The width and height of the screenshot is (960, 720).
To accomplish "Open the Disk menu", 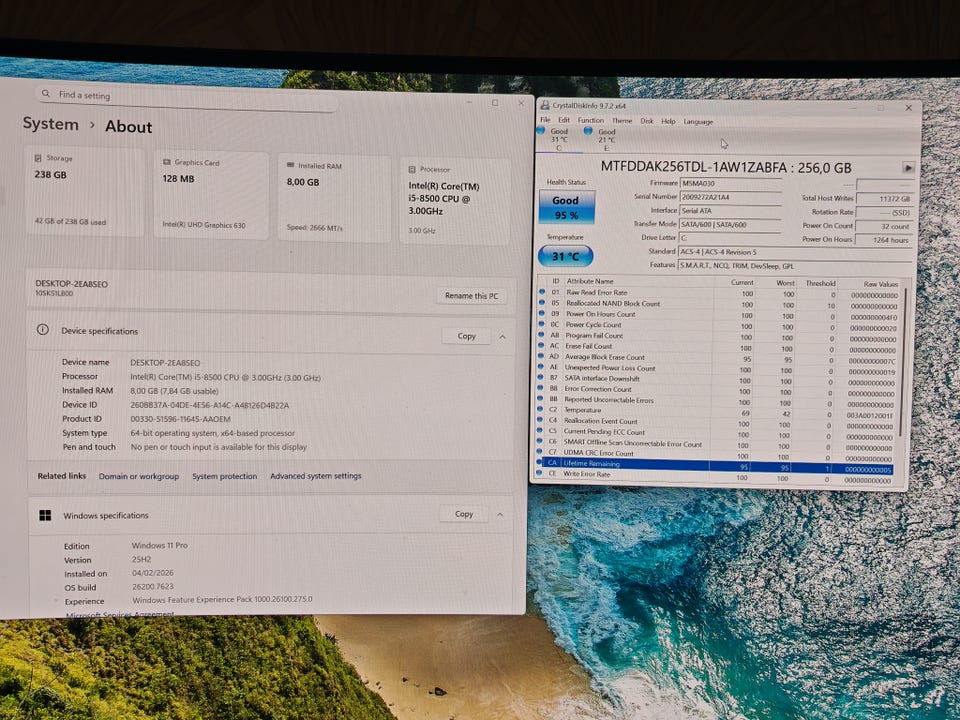I will tap(647, 121).
